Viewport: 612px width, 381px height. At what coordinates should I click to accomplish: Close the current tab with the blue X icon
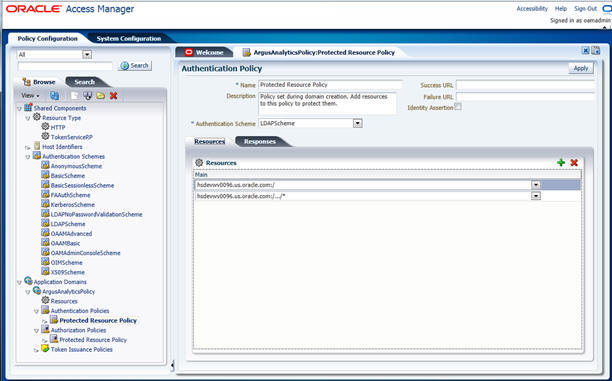585,50
